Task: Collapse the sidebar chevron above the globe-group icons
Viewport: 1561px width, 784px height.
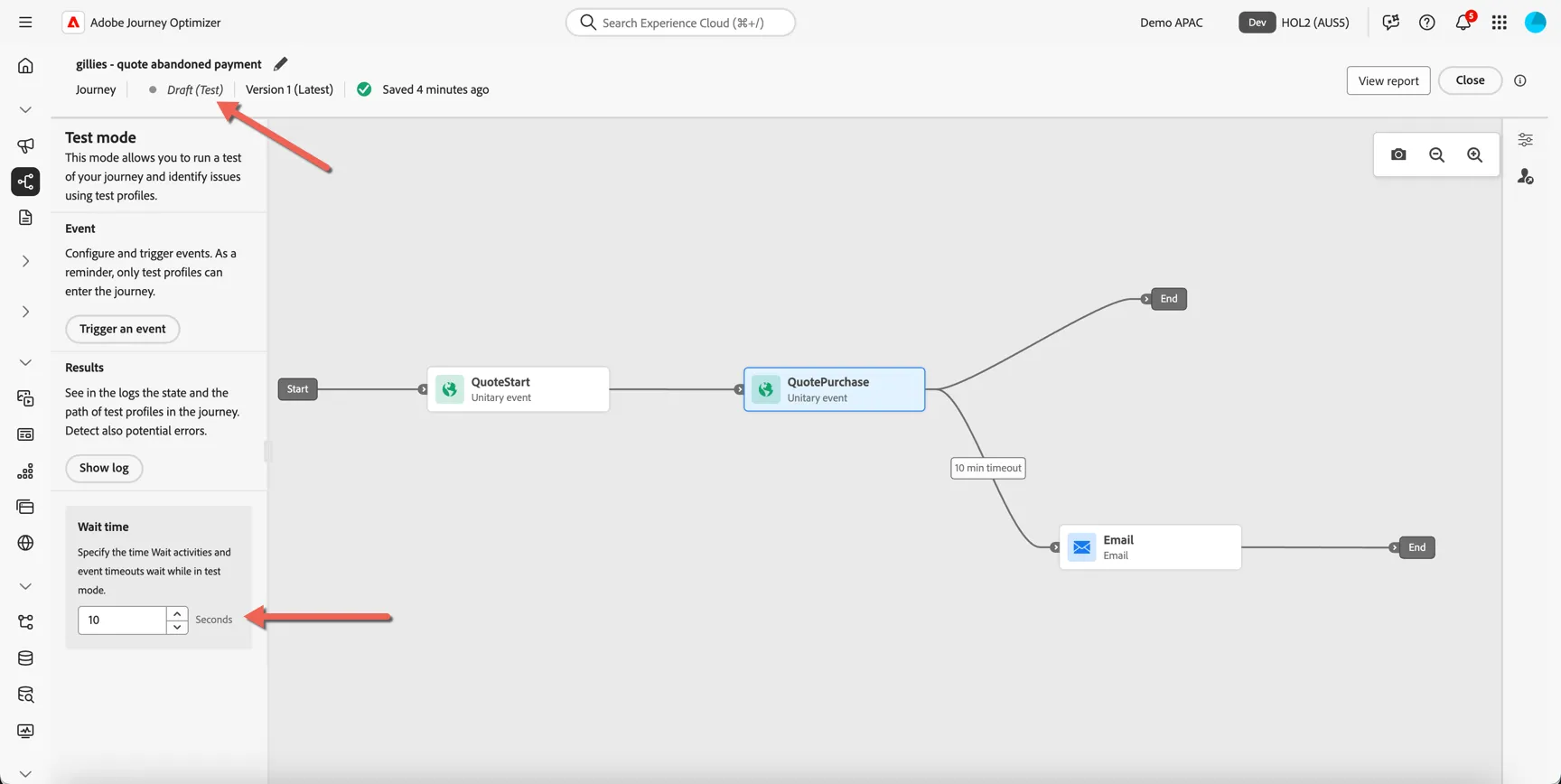Action: pyautogui.click(x=25, y=362)
